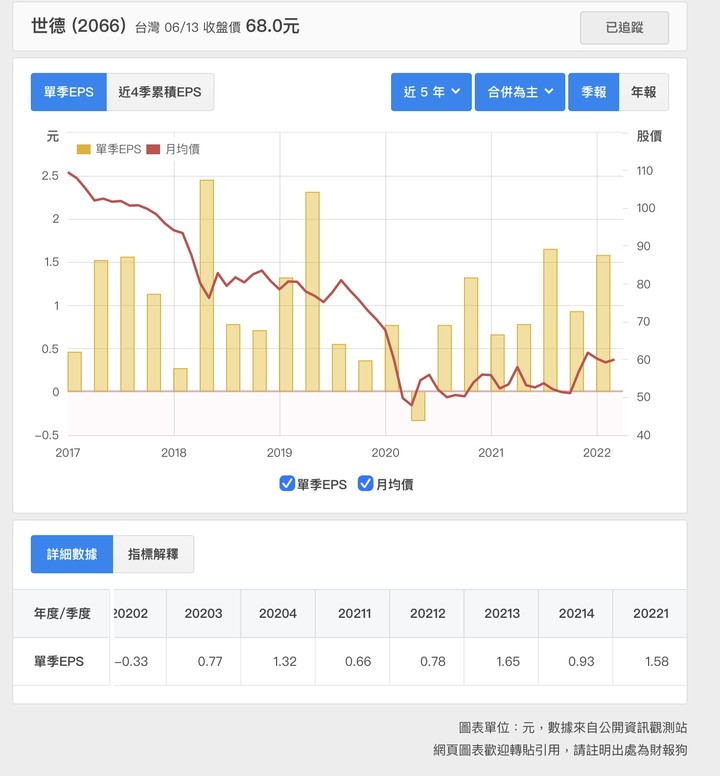Screen dimensions: 720x776
Task: Click the negative EPS bar in 2020
Action: pyautogui.click(x=418, y=406)
